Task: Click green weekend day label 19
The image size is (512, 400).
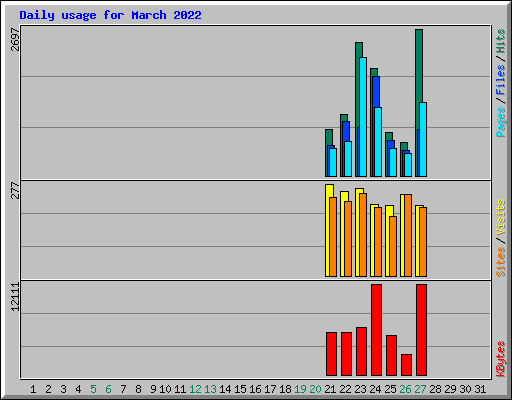Action: tap(300, 389)
